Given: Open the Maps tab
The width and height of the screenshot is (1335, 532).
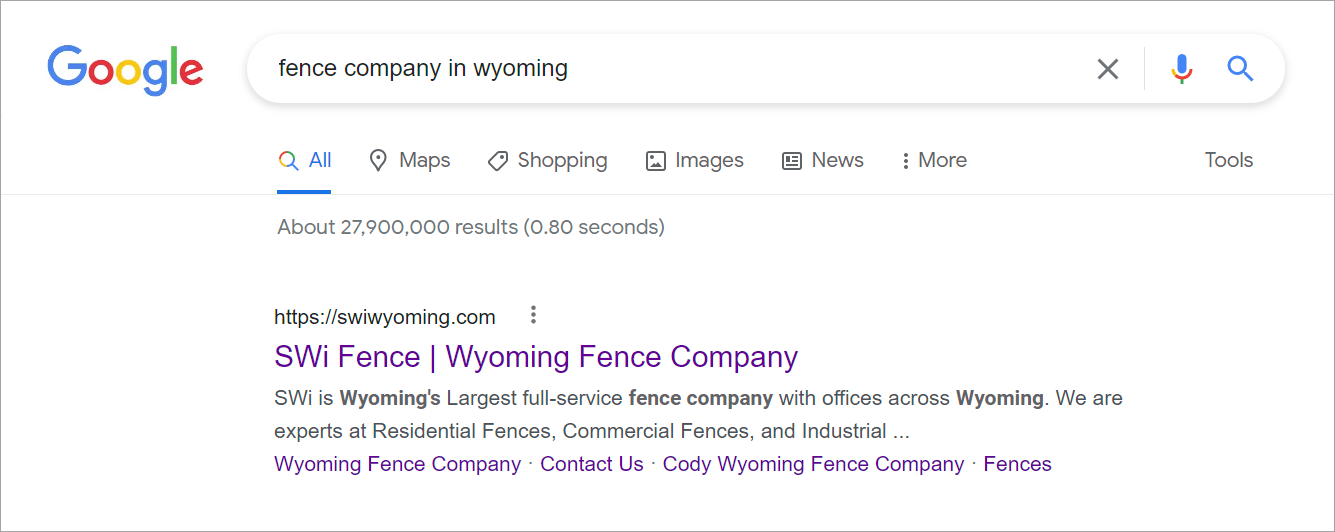Looking at the screenshot, I should pos(410,160).
